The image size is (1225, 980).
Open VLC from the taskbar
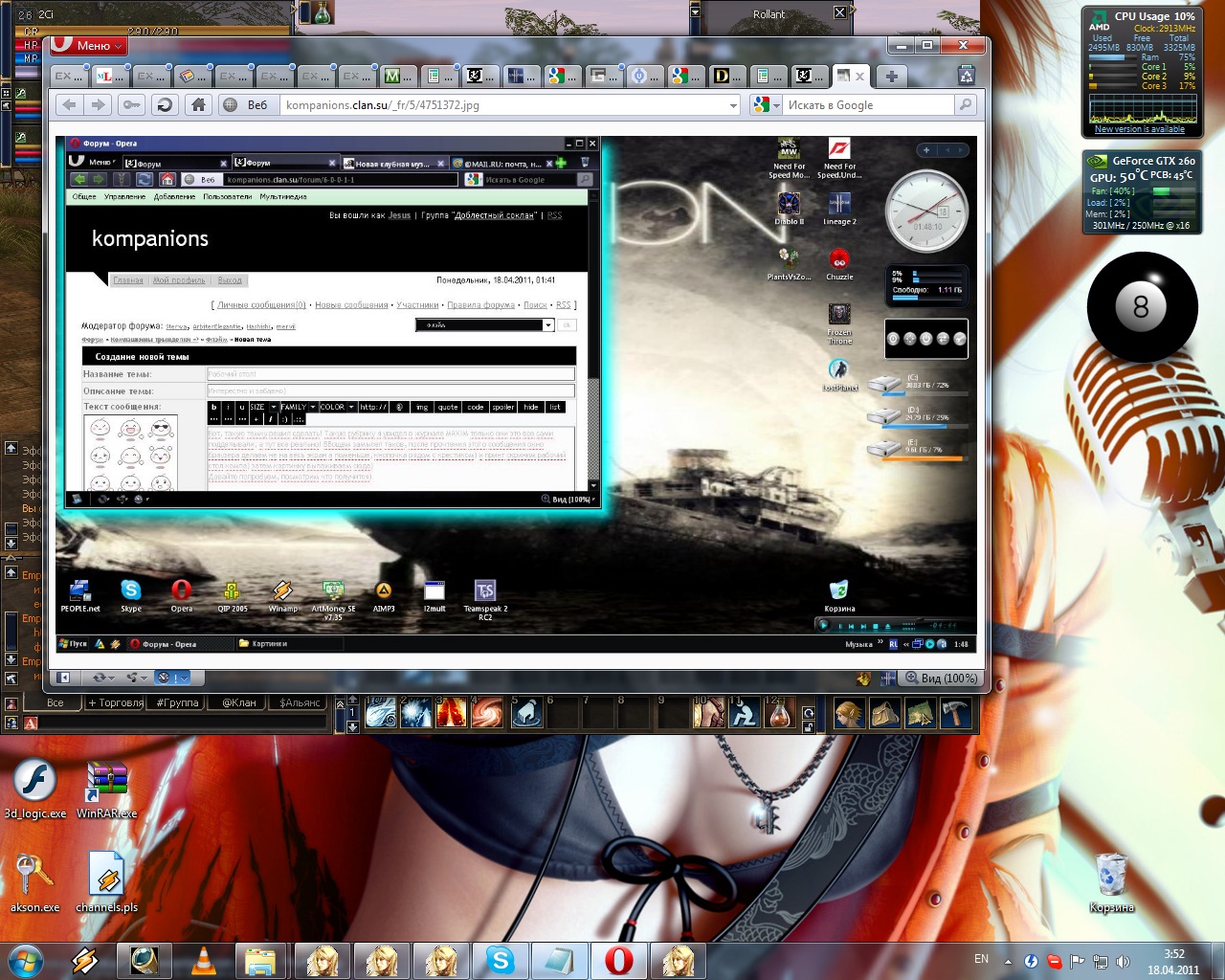coord(203,960)
